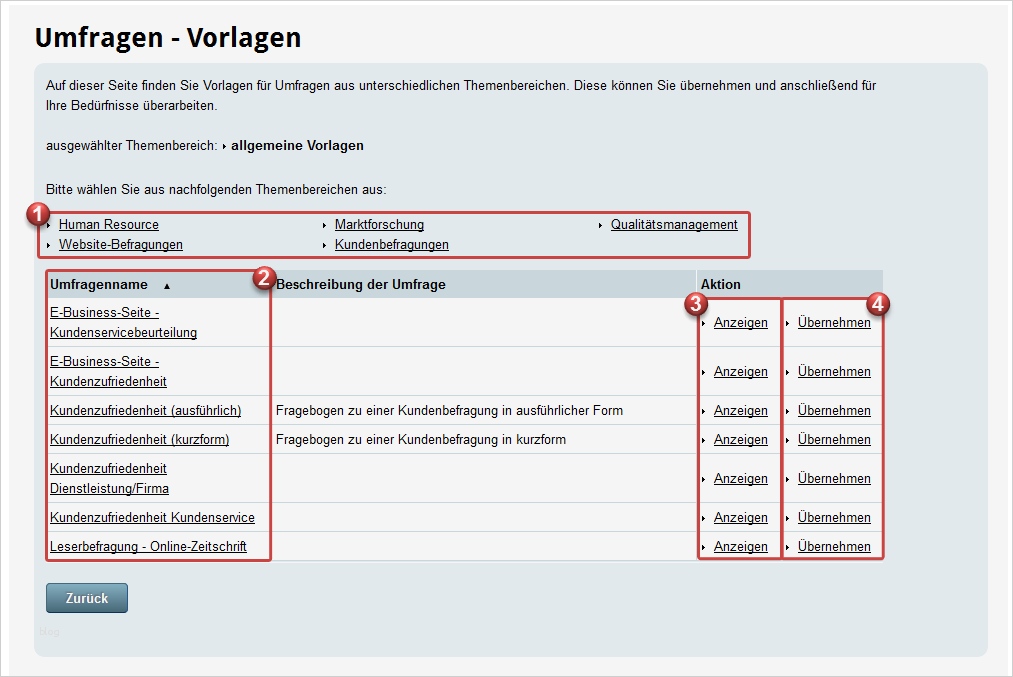Click badge 4 above the Übernehmen column
This screenshot has width=1013, height=677.
tap(879, 303)
